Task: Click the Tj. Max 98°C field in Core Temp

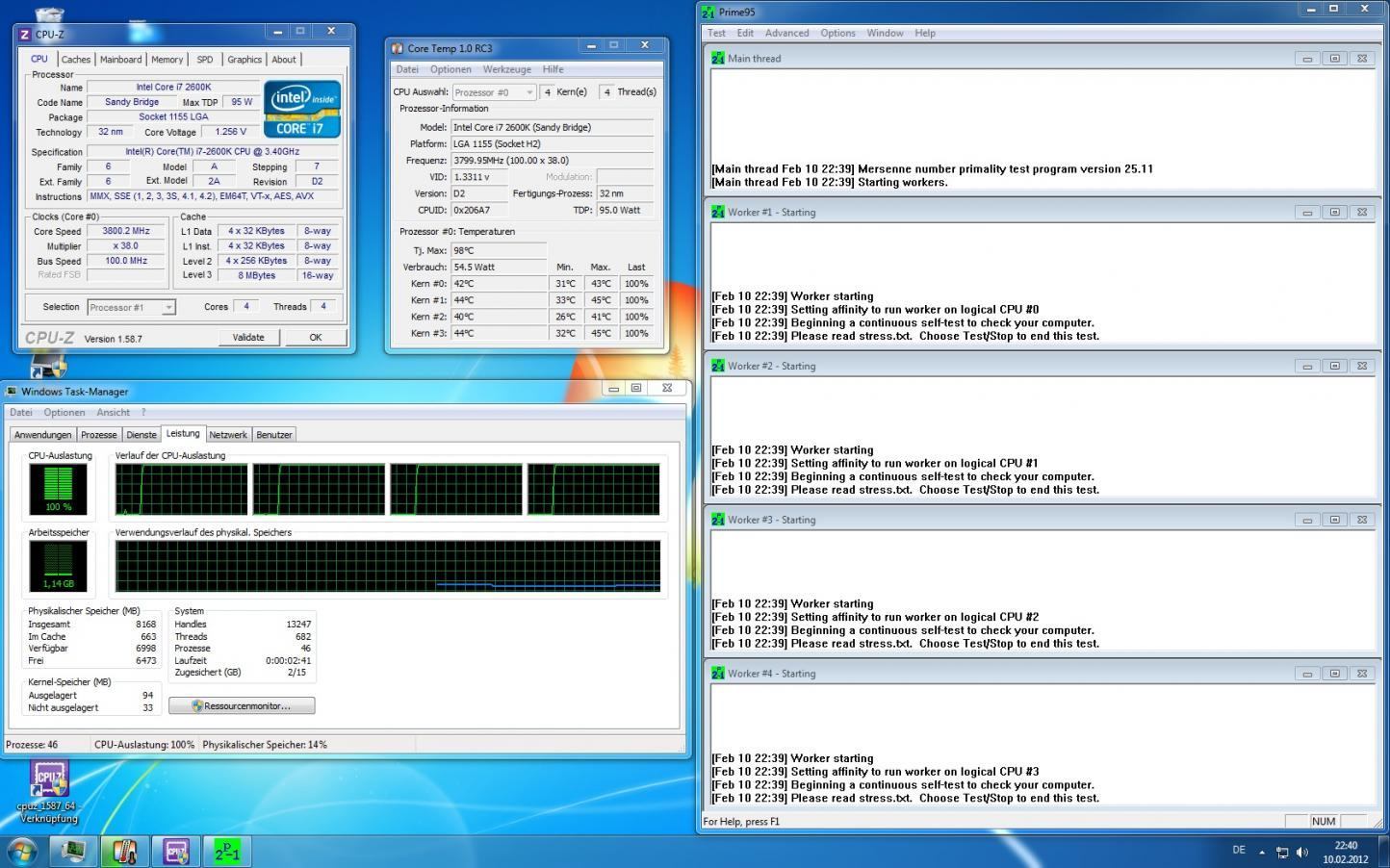Action: [499, 250]
